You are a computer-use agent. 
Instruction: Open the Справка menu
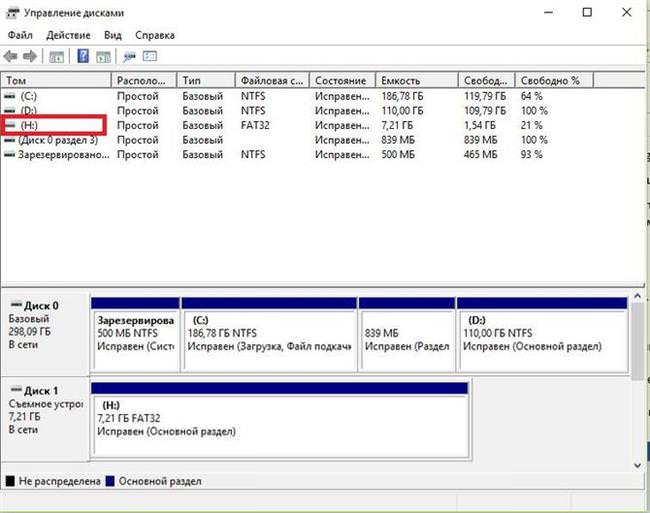coord(155,36)
